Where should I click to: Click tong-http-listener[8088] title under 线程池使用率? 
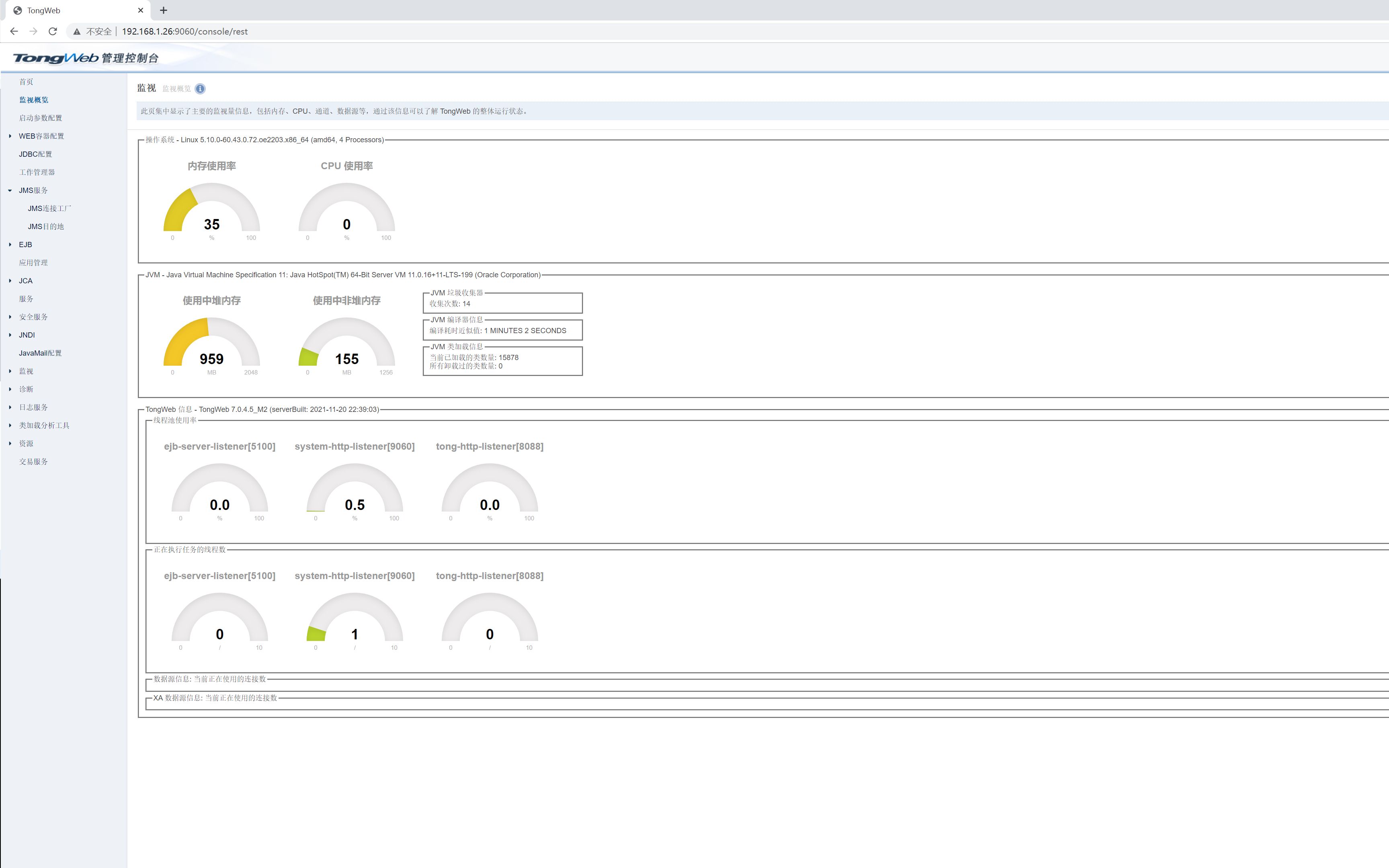[490, 446]
